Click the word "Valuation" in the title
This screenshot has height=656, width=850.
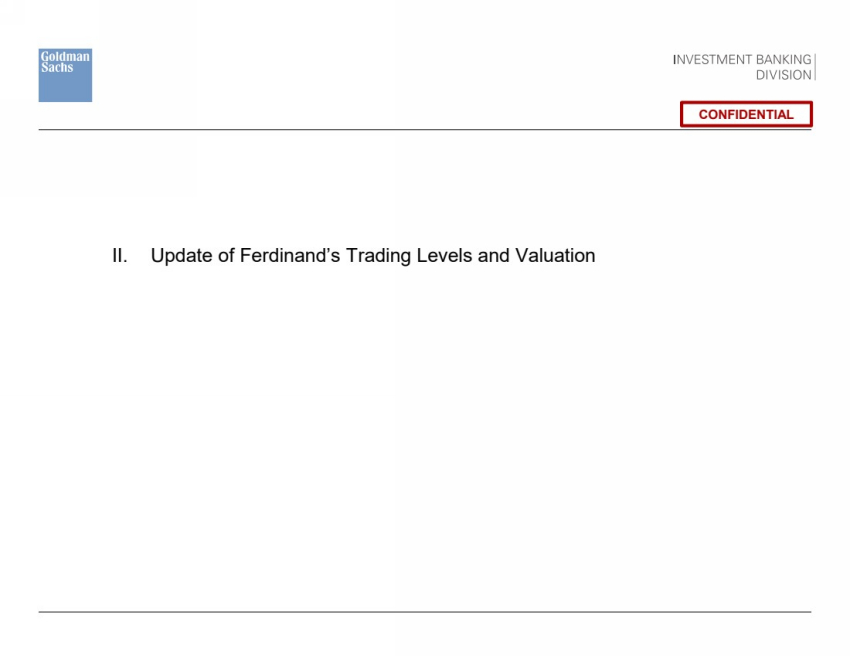[x=555, y=256]
